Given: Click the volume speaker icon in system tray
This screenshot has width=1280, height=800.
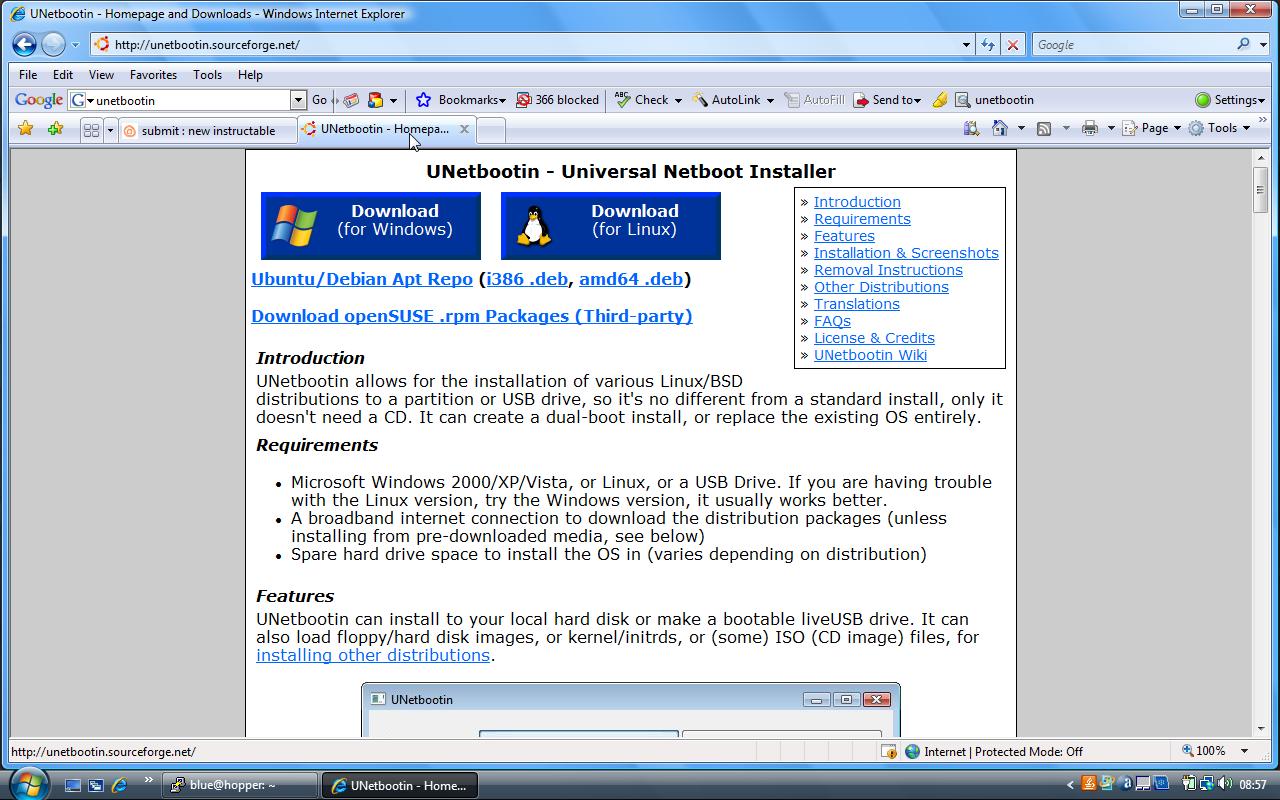Looking at the screenshot, I should coord(1225,785).
